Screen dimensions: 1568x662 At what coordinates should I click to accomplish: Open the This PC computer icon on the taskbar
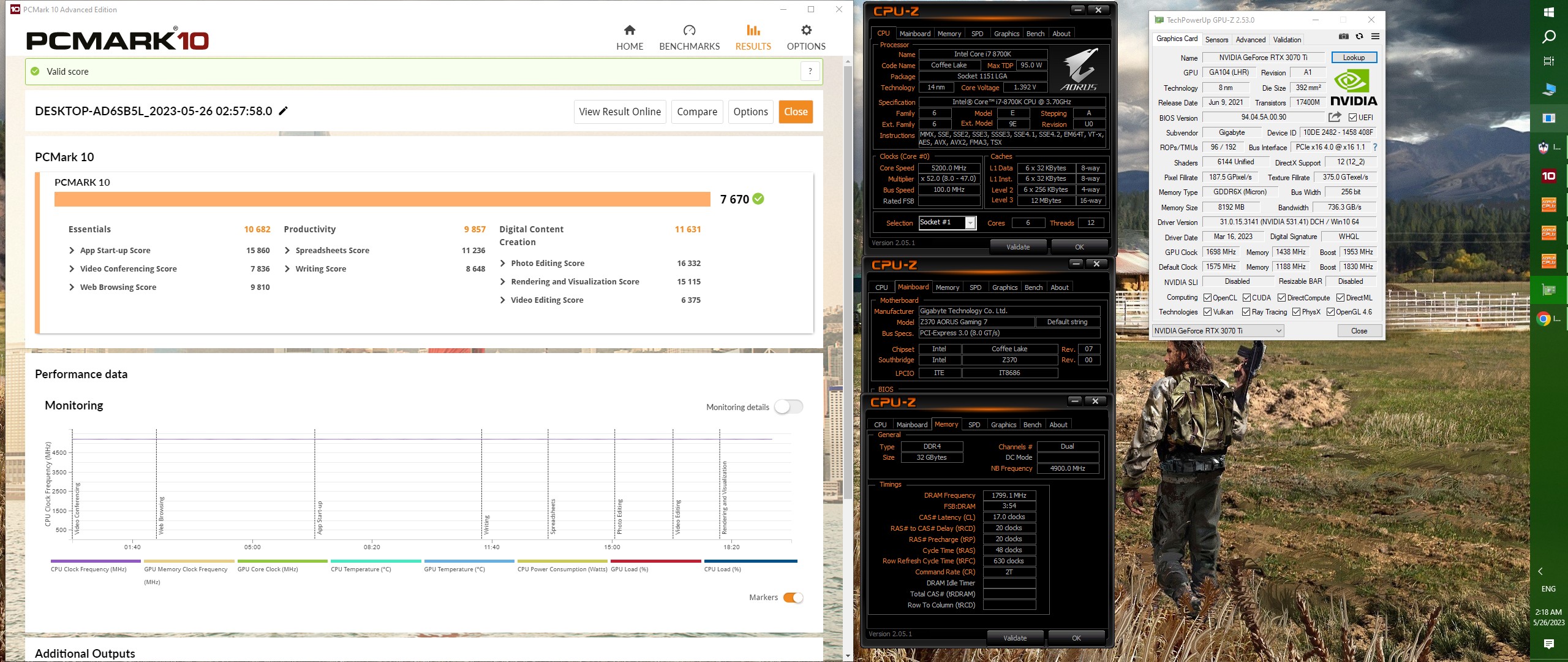(1548, 89)
